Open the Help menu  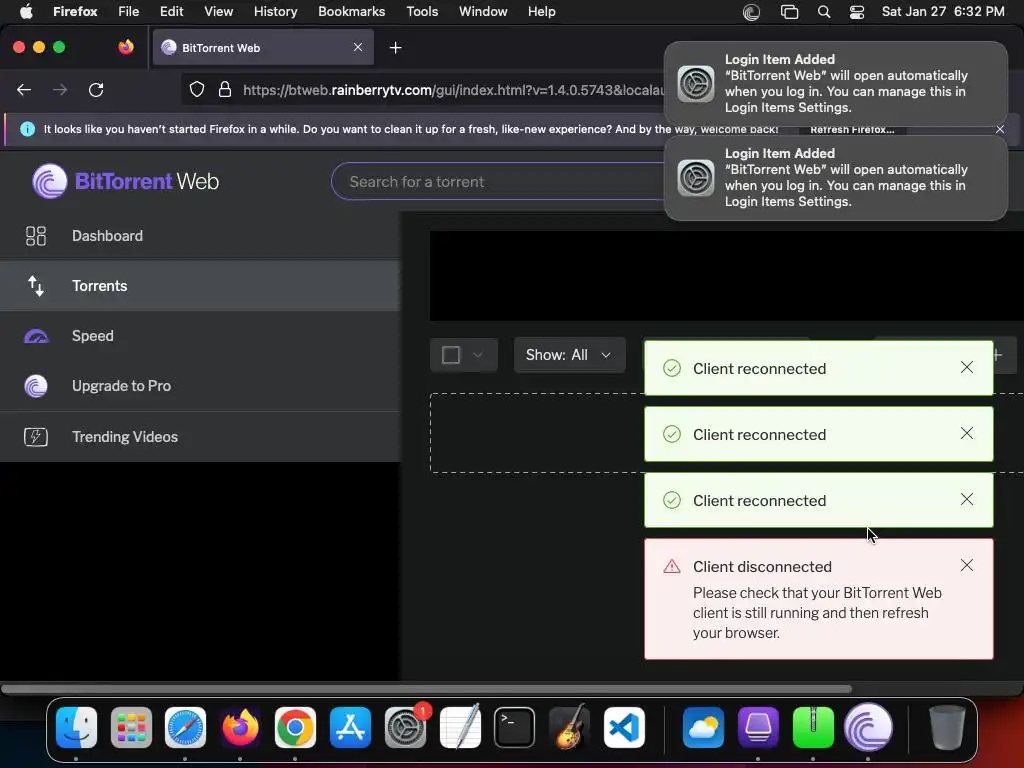[541, 12]
